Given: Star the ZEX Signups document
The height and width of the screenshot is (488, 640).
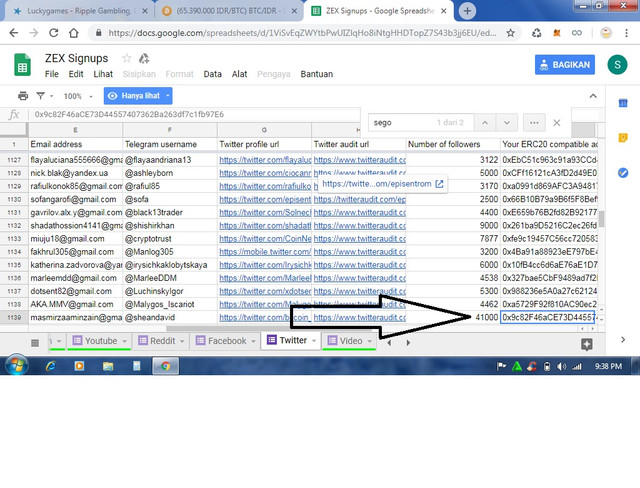Looking at the screenshot, I should [127, 58].
